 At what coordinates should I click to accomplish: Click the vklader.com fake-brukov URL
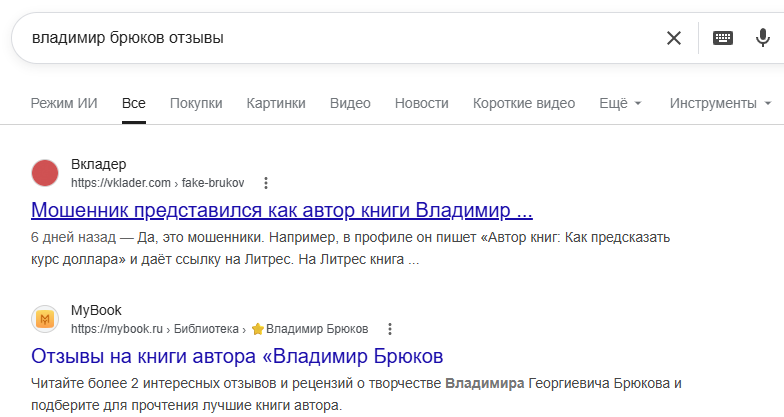(158, 183)
